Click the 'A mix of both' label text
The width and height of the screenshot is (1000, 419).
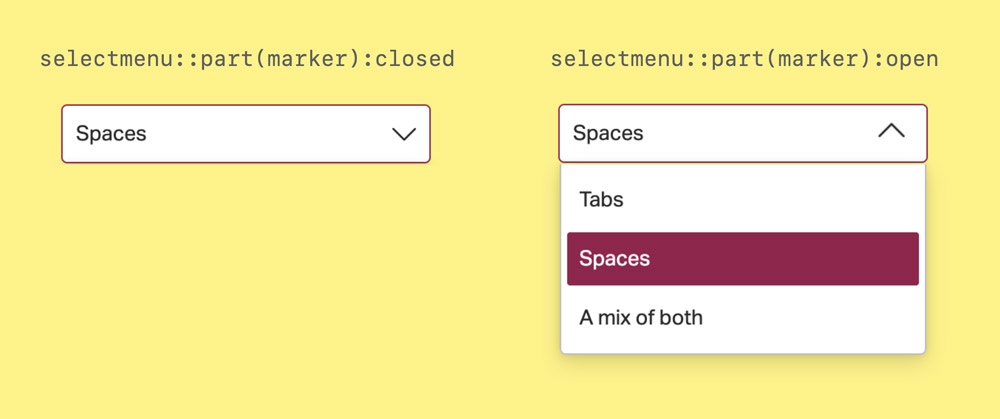point(641,318)
